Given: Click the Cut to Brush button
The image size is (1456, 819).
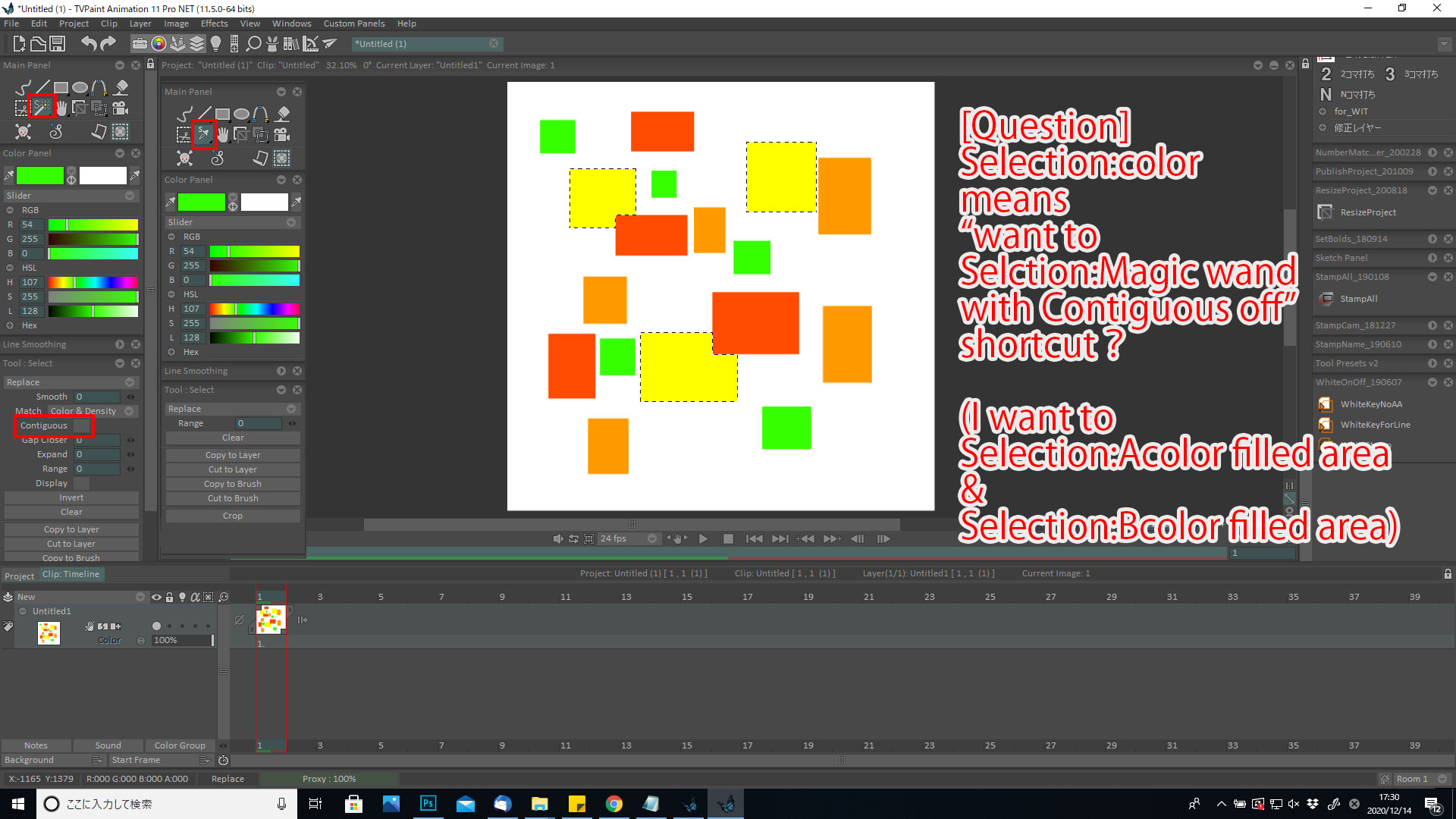Looking at the screenshot, I should point(233,498).
